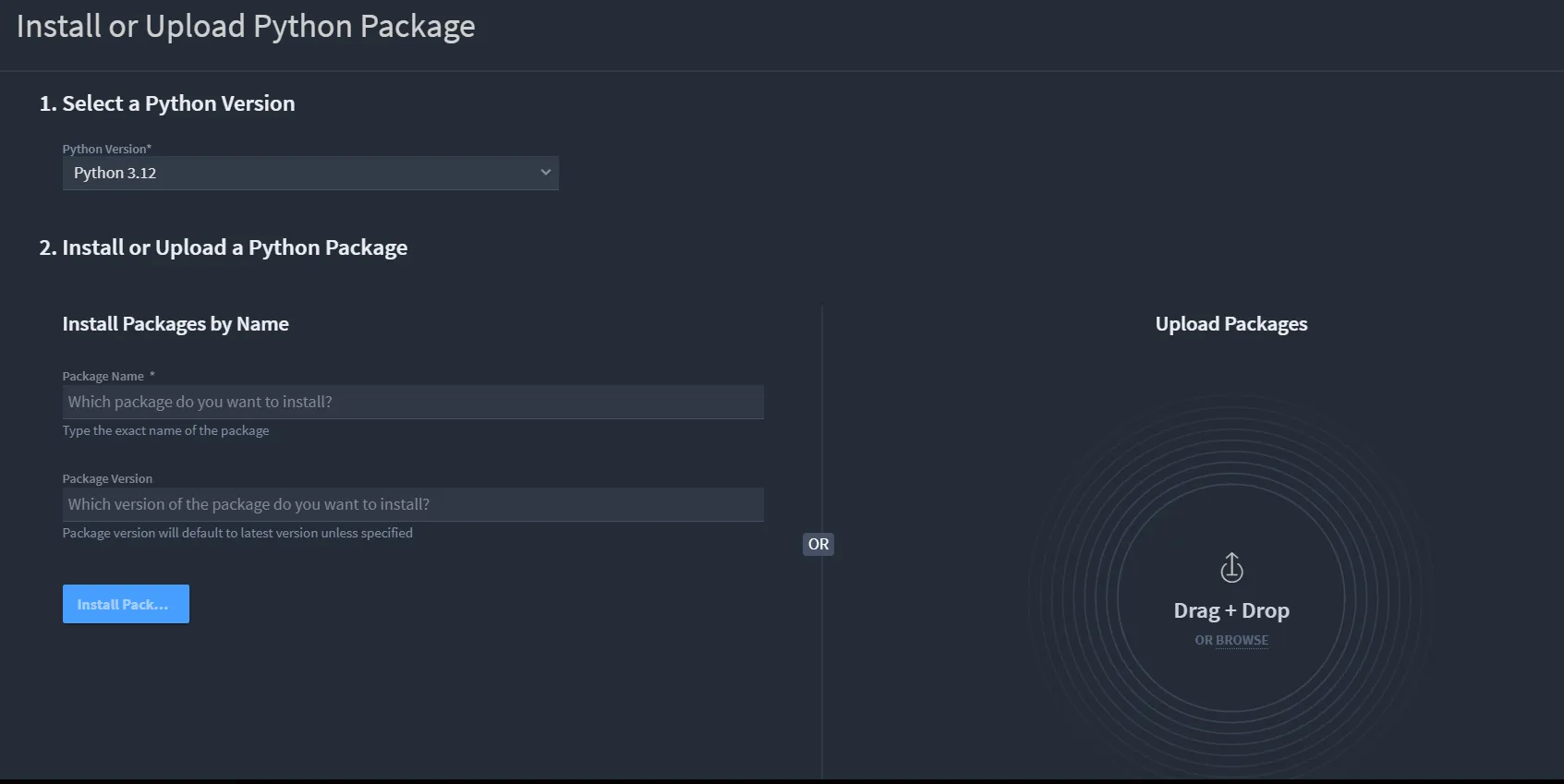Click into the Package Version text field
The width and height of the screenshot is (1564, 784).
(412, 504)
